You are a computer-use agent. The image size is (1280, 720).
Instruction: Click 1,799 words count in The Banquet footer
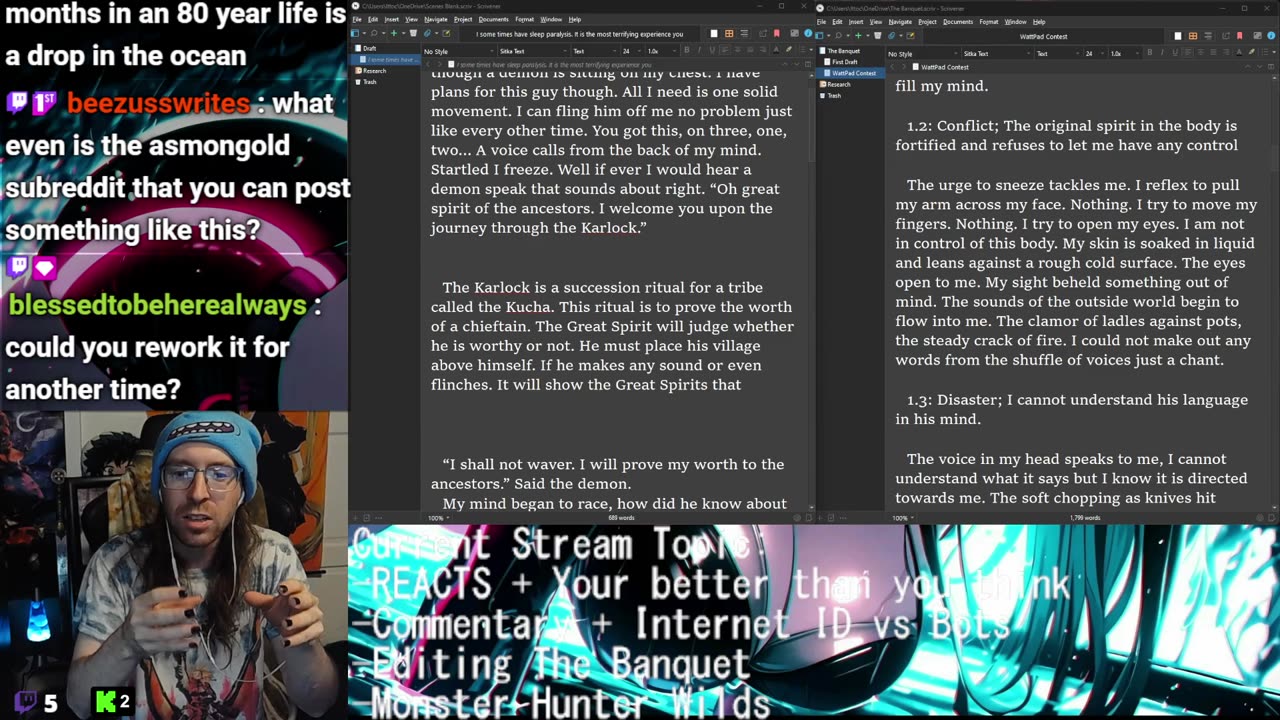tap(1085, 518)
